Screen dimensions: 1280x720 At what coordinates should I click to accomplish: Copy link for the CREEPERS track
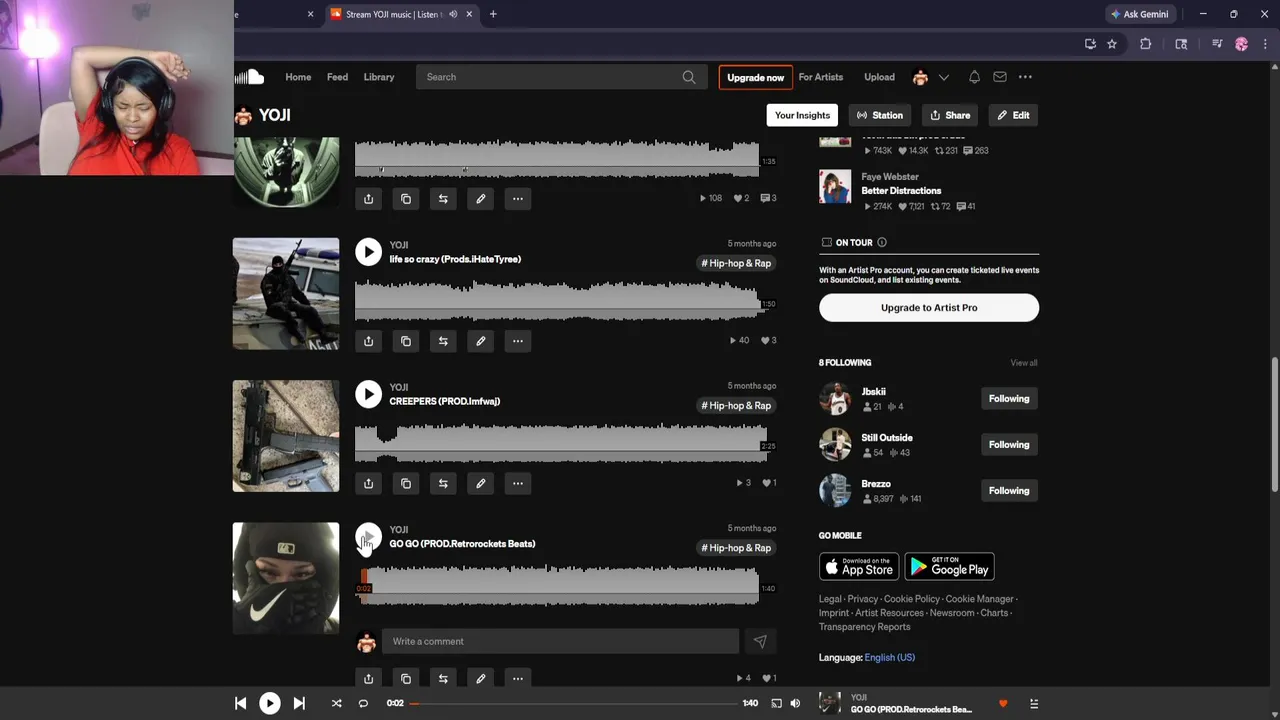(x=406, y=483)
